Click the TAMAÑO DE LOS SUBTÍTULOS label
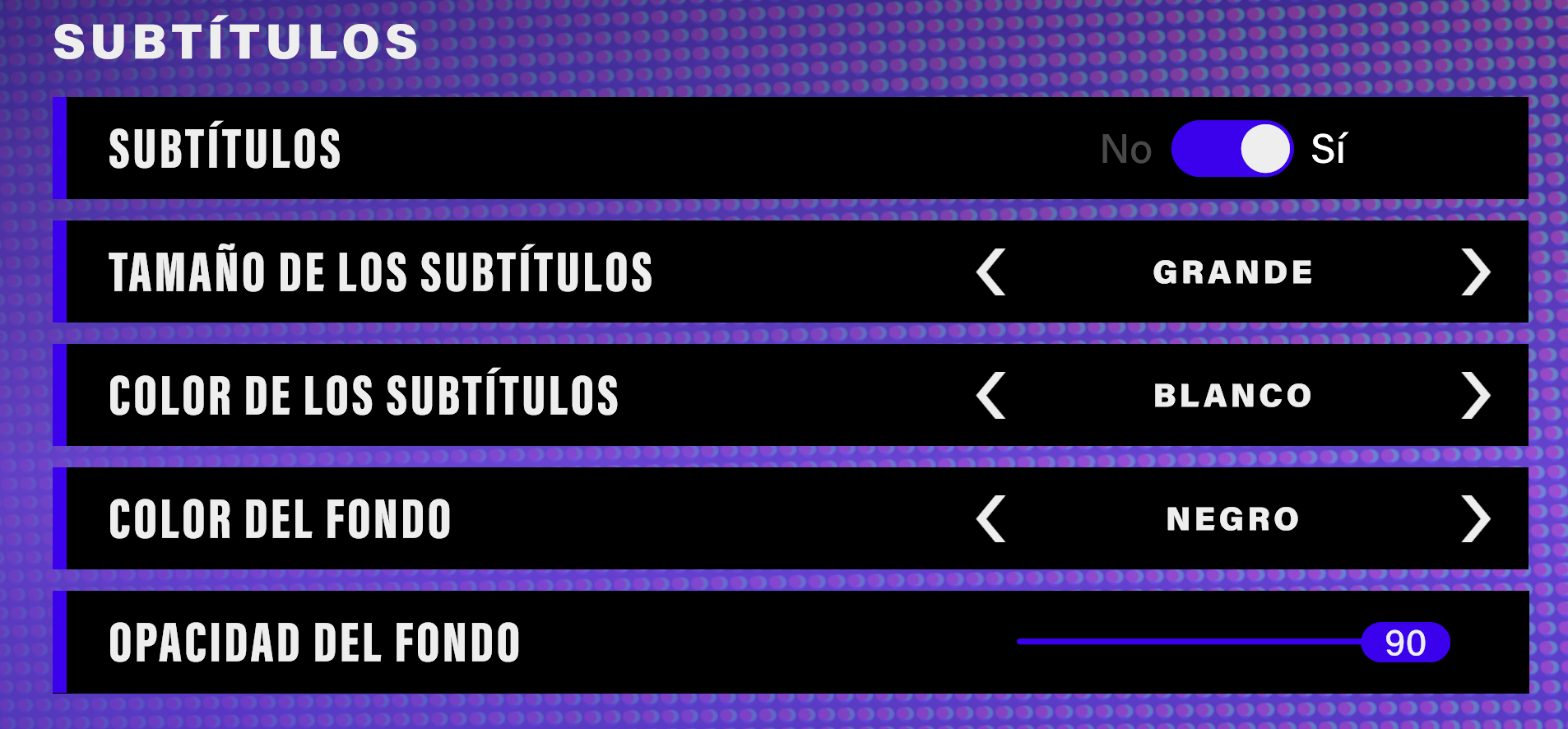1568x729 pixels. point(381,272)
